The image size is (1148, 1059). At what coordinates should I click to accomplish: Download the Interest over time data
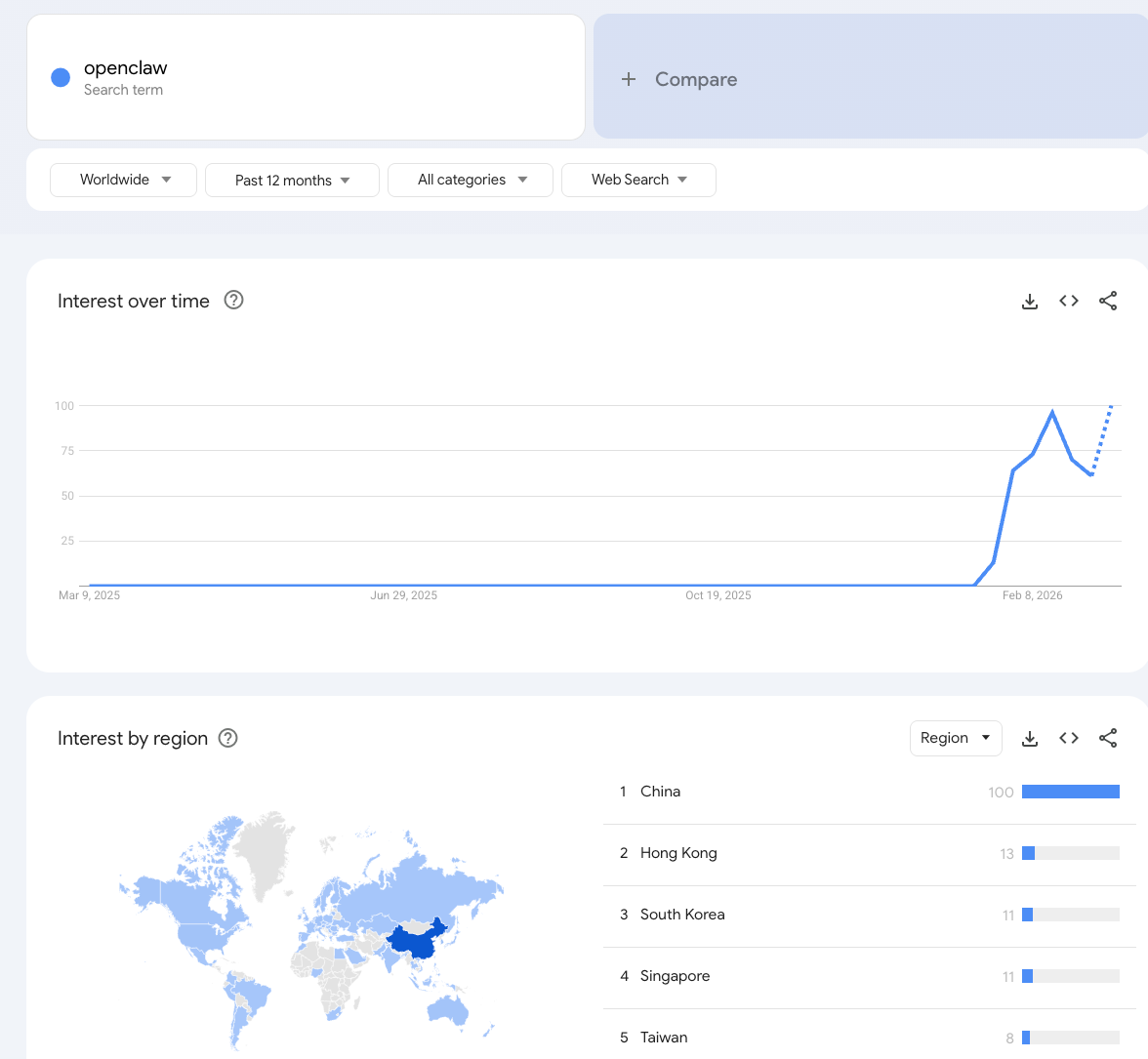tap(1030, 302)
